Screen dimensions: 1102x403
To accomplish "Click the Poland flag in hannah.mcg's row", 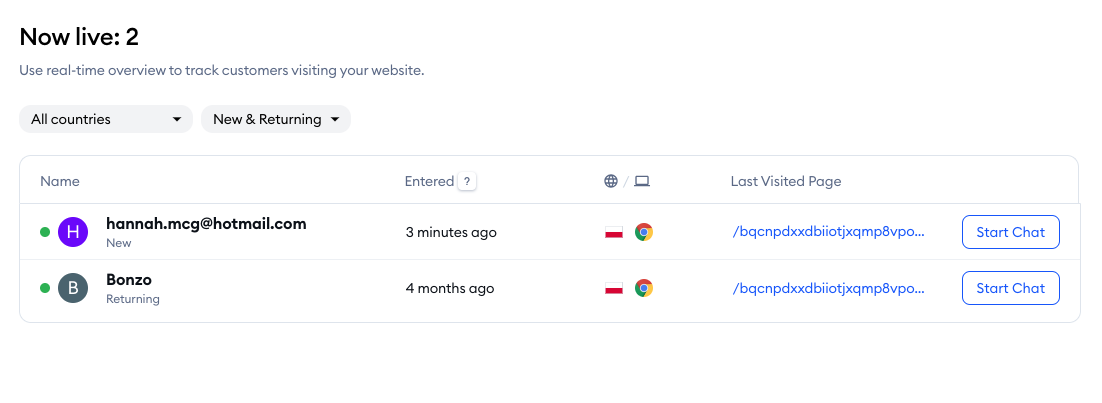I will click(614, 232).
